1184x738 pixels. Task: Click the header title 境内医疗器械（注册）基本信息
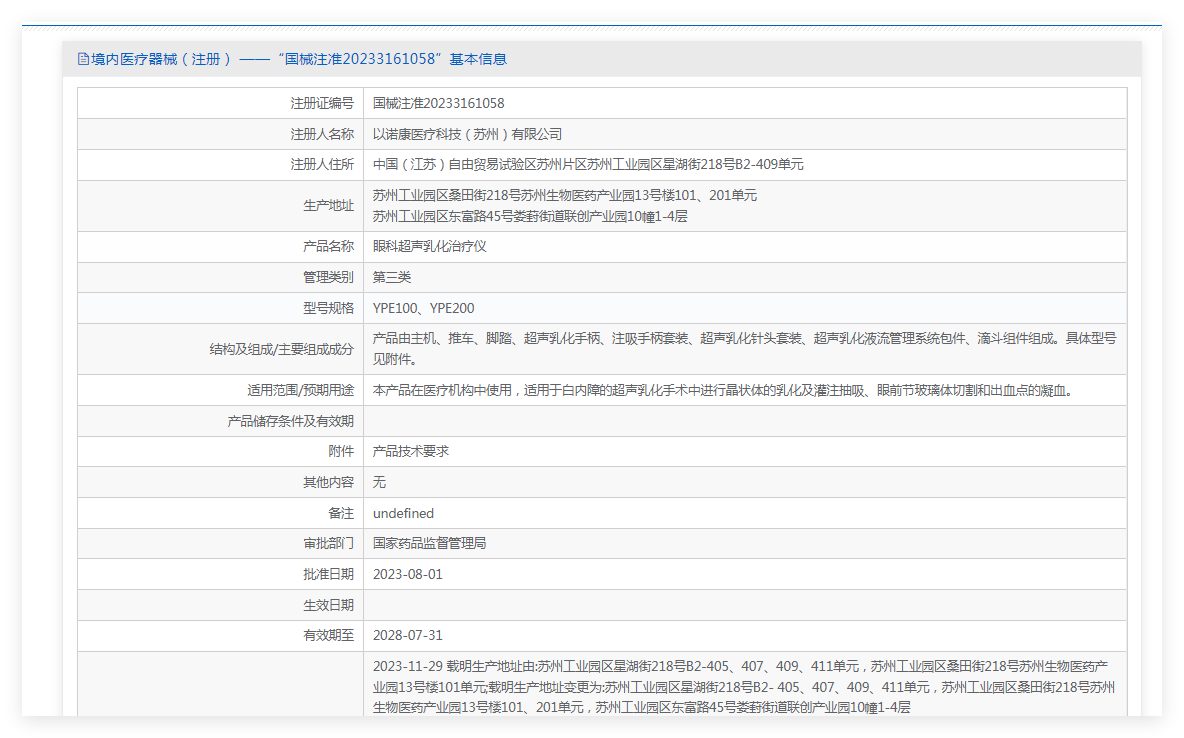299,59
